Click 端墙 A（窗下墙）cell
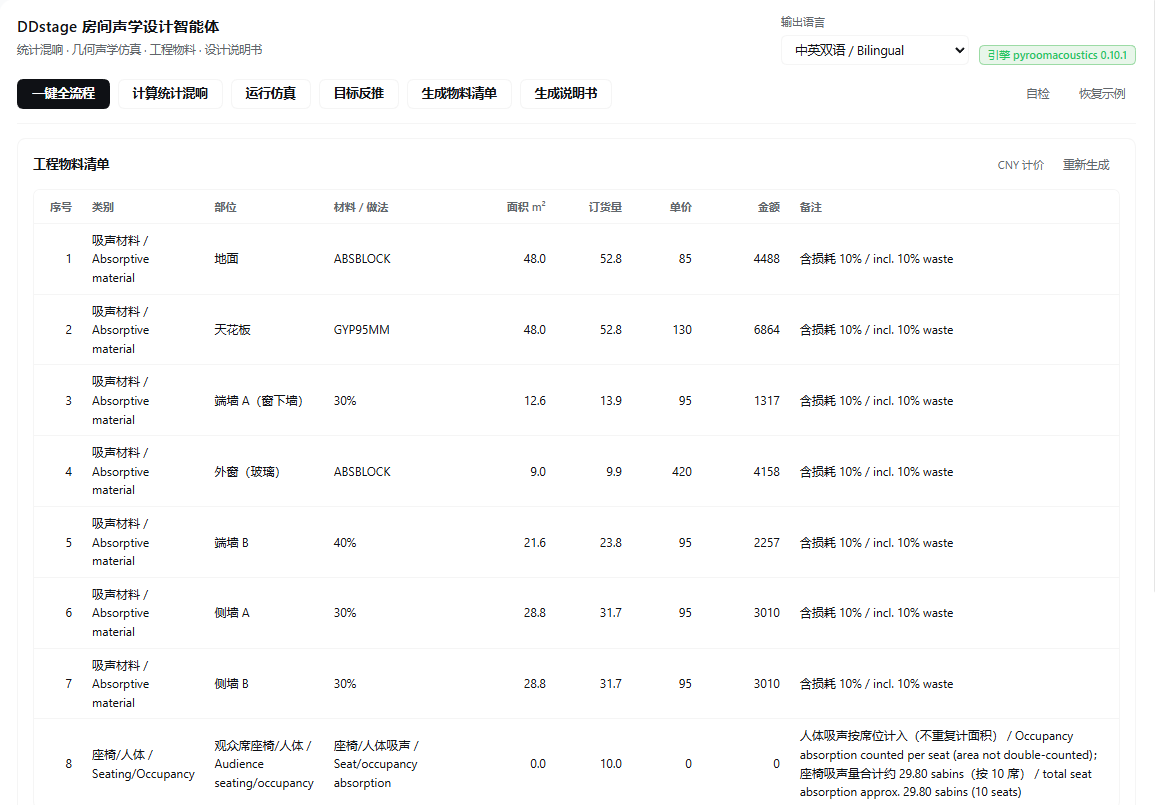Image resolution: width=1155 pixels, height=805 pixels. point(259,401)
